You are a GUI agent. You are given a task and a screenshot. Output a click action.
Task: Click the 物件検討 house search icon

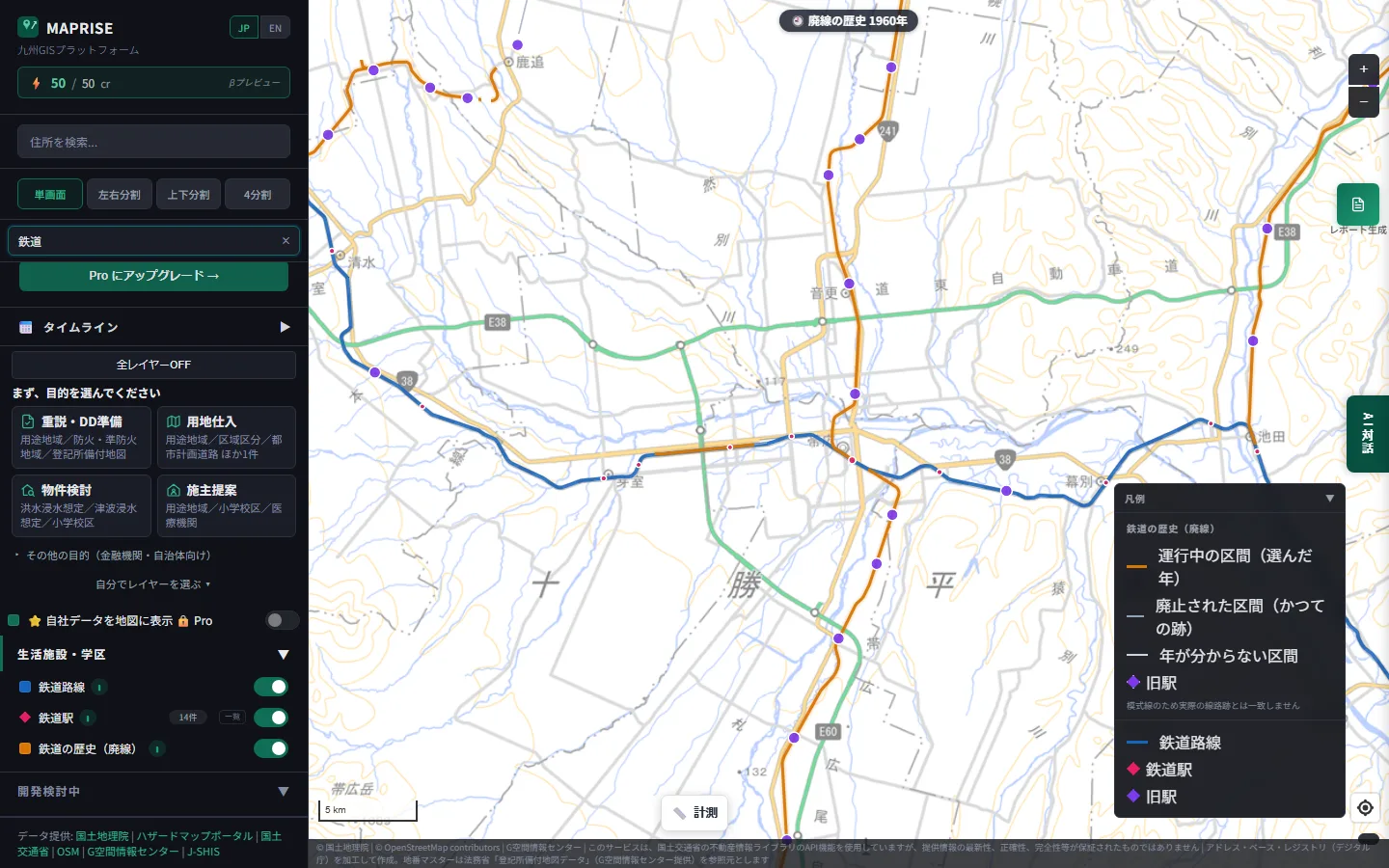click(x=28, y=490)
